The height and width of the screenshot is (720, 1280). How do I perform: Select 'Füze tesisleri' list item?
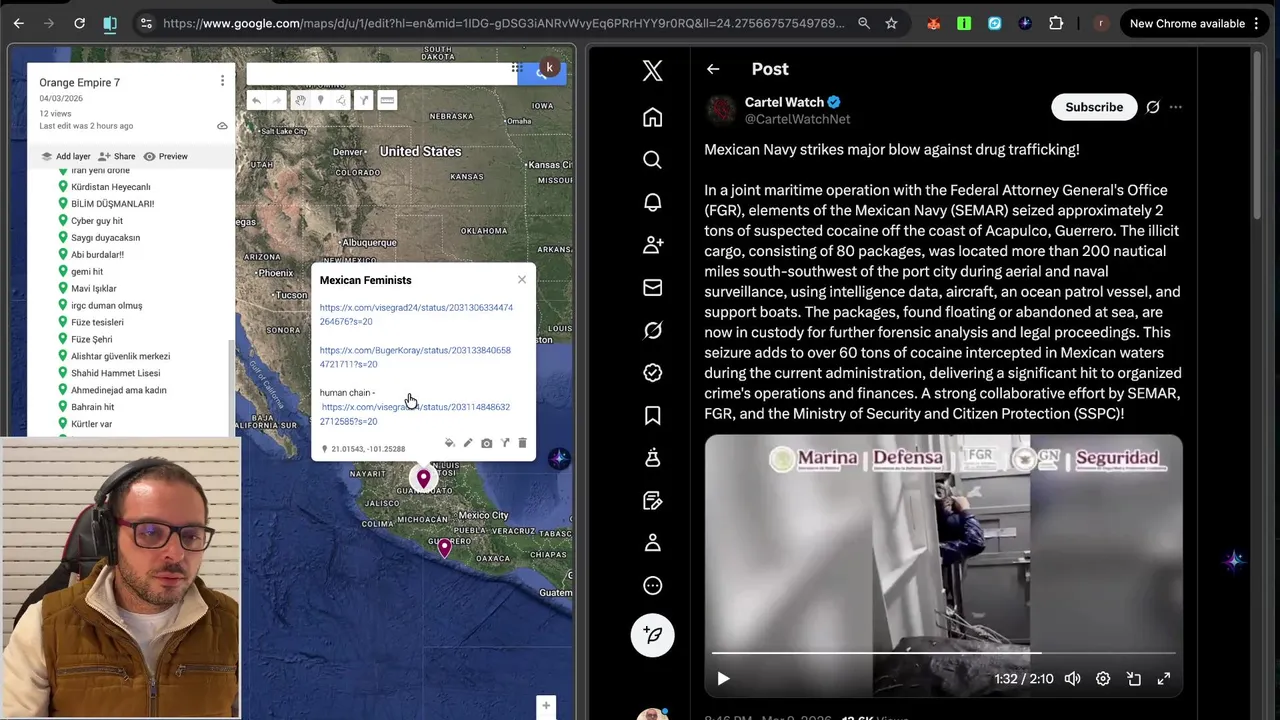pos(97,322)
